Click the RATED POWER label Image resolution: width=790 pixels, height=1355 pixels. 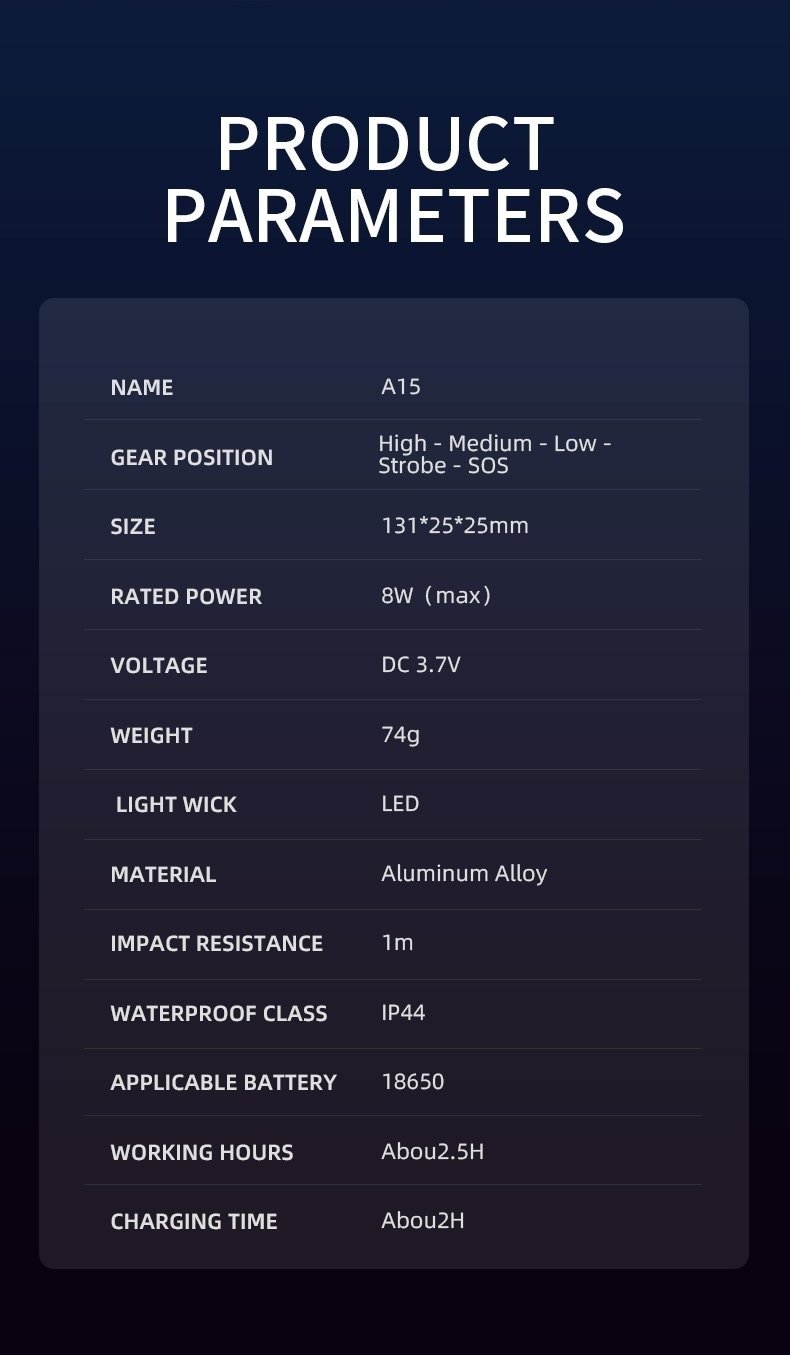click(x=186, y=597)
